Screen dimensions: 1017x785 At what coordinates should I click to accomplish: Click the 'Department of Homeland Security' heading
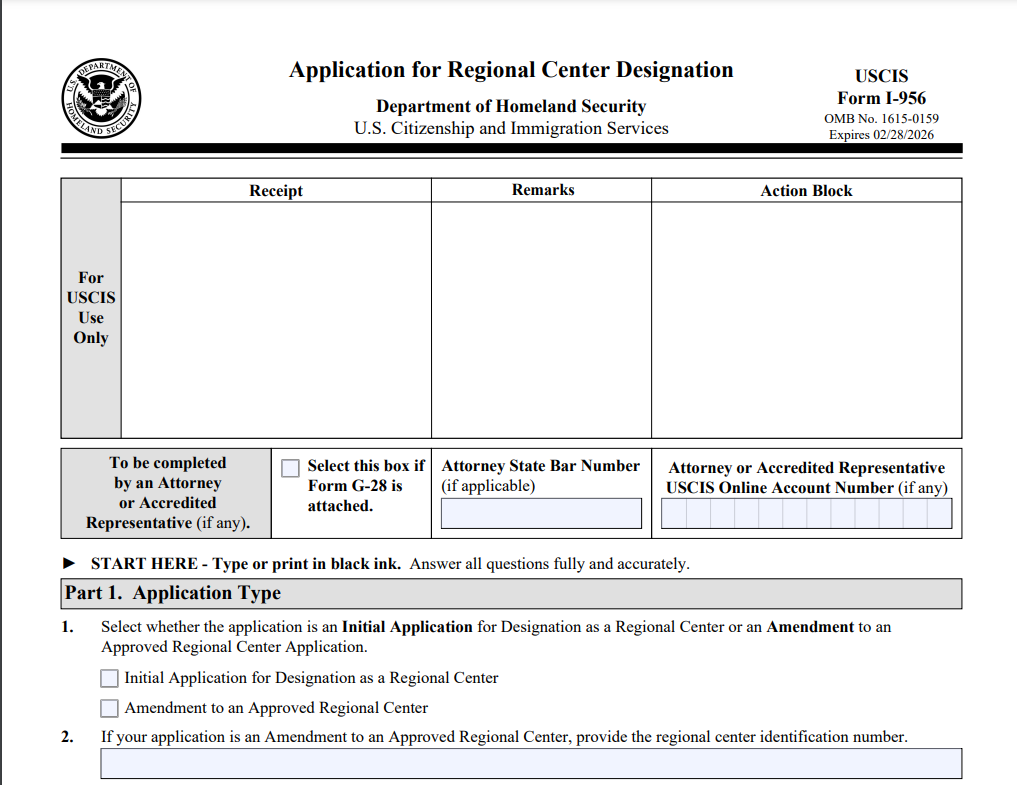[511, 106]
